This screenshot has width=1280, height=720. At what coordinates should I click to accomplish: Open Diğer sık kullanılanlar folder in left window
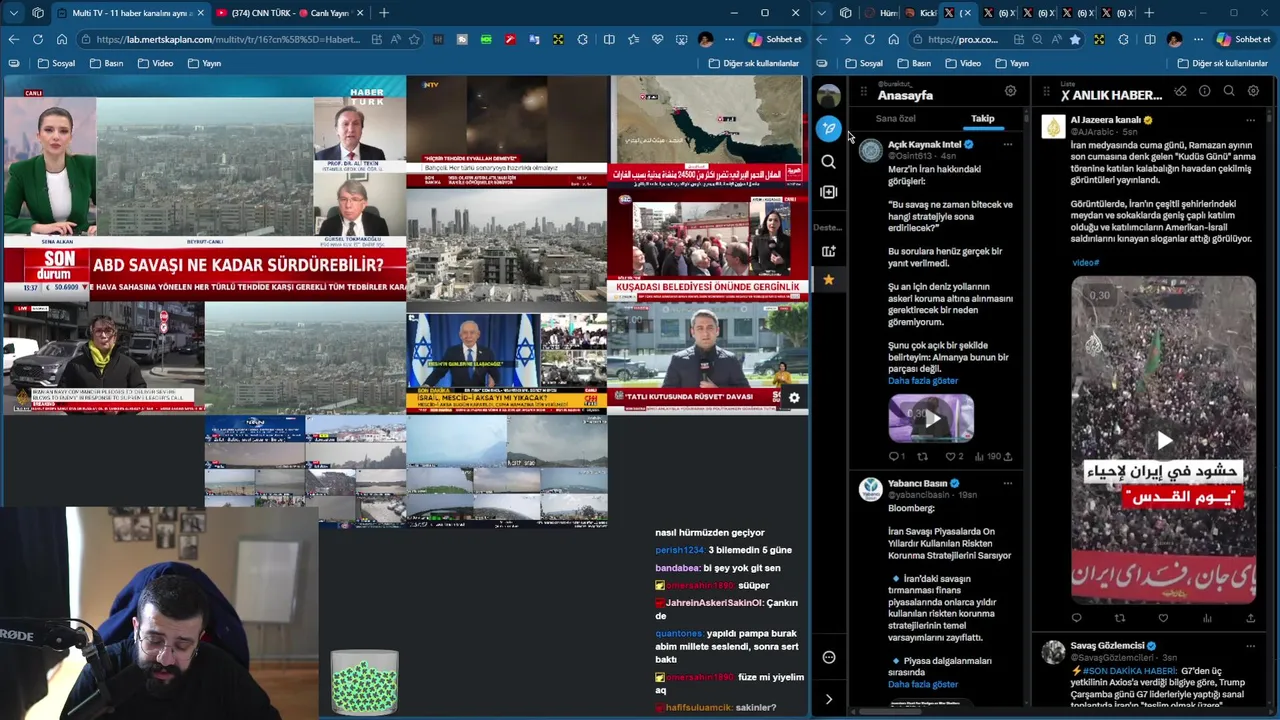(754, 63)
